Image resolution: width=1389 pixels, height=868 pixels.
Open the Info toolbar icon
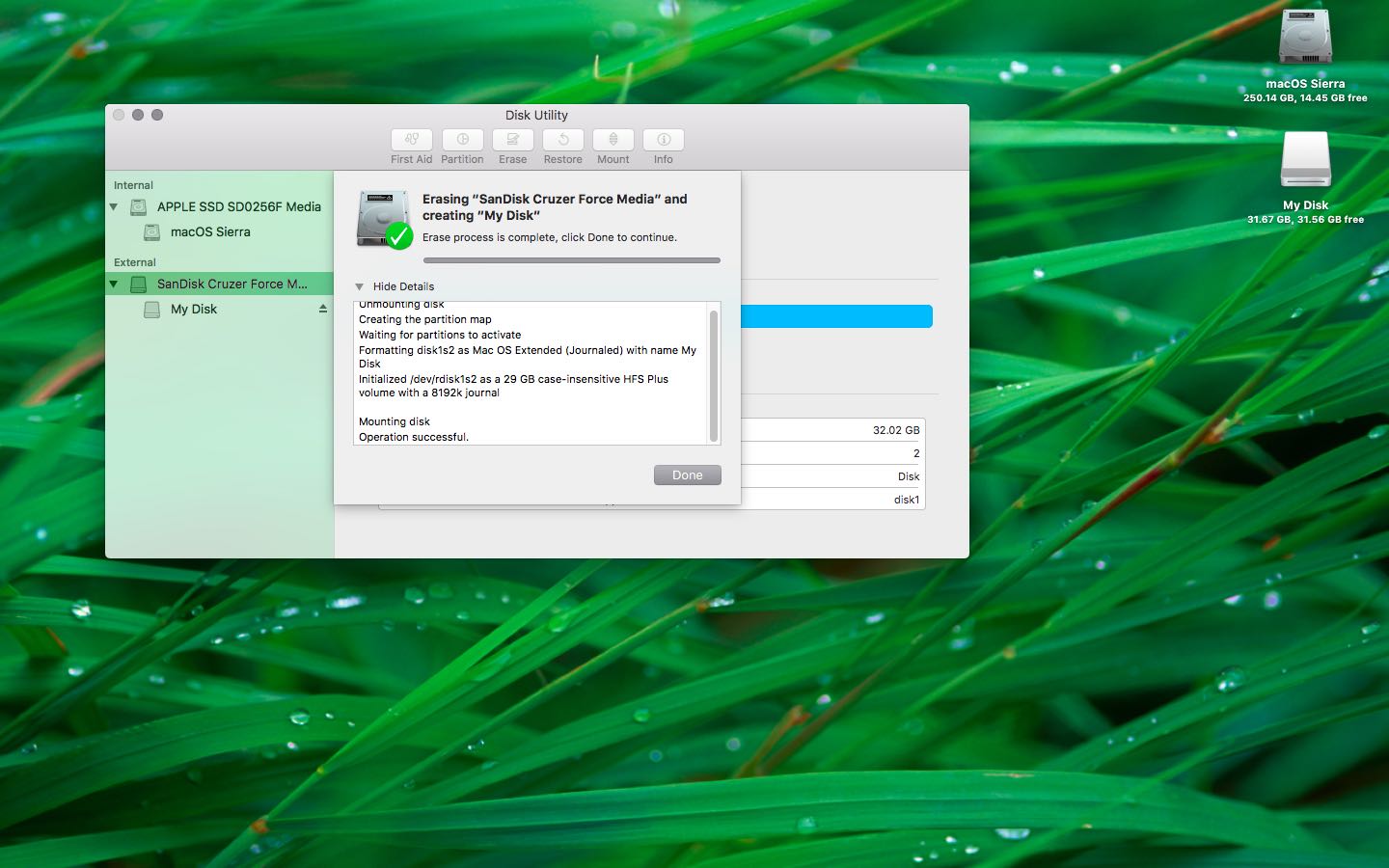[663, 140]
